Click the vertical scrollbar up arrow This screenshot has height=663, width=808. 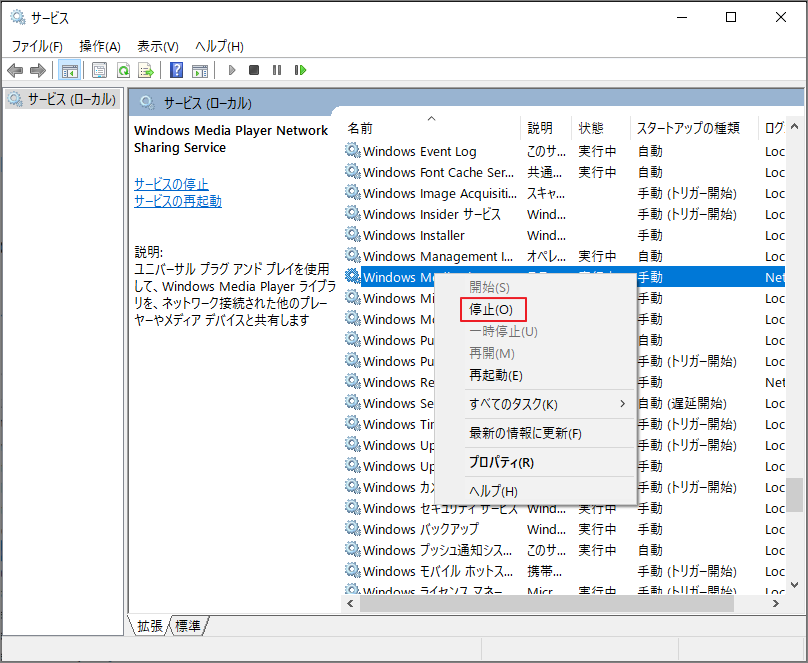point(794,126)
